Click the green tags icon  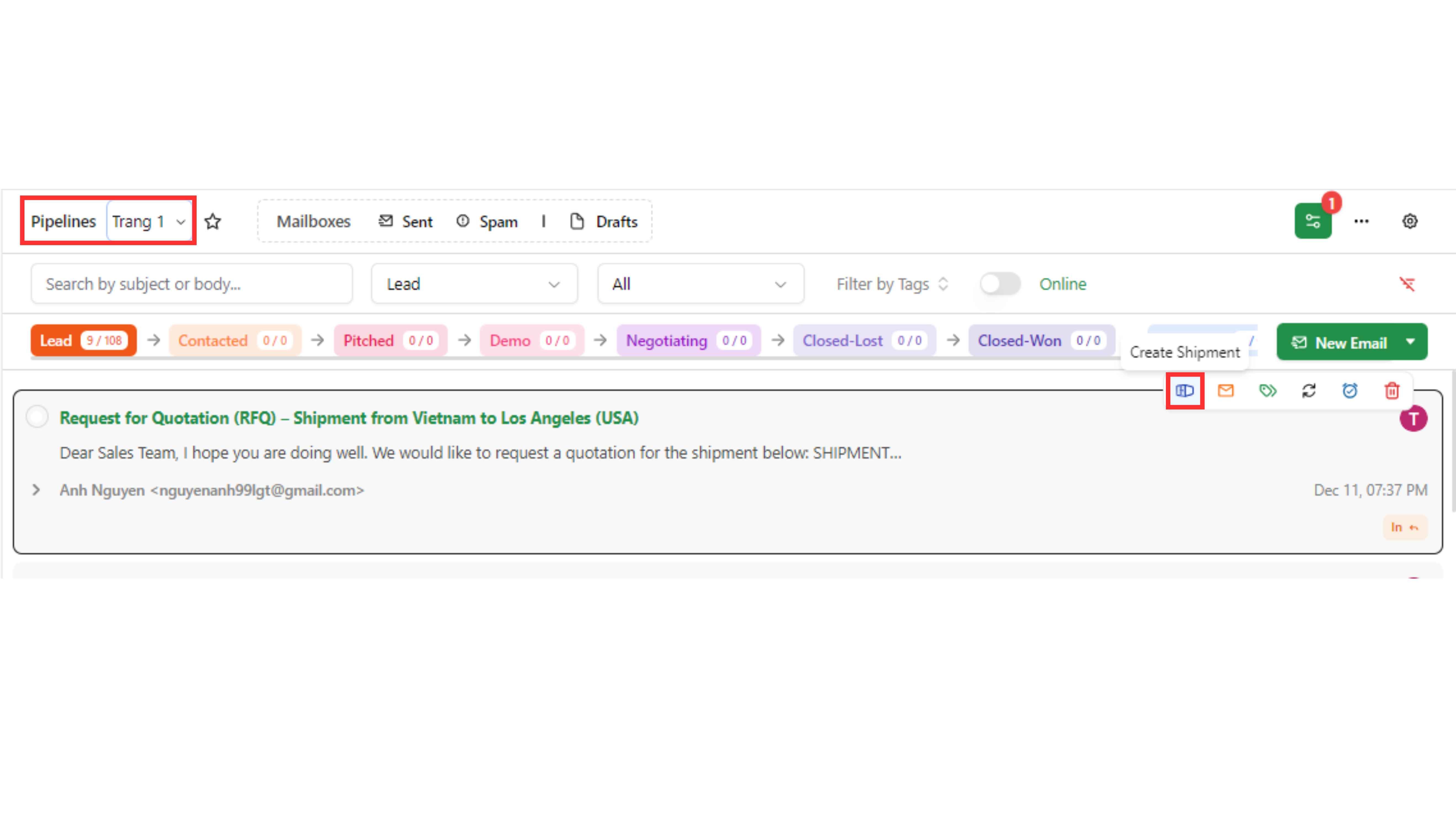(1268, 390)
